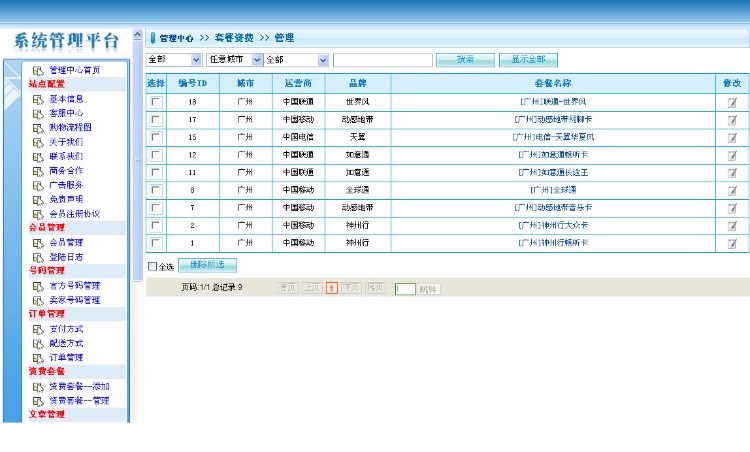Click the icon beside 配送方式
Image resolution: width=750 pixels, height=452 pixels.
tap(38, 344)
